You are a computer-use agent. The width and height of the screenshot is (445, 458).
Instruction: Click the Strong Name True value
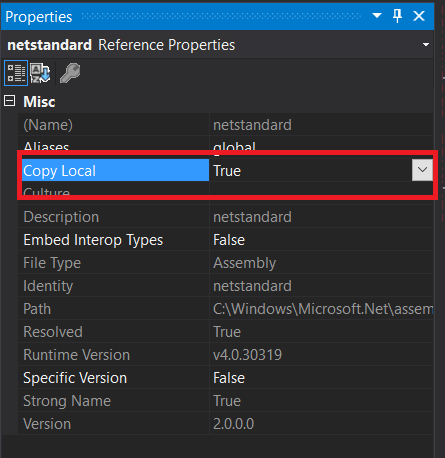click(x=227, y=401)
